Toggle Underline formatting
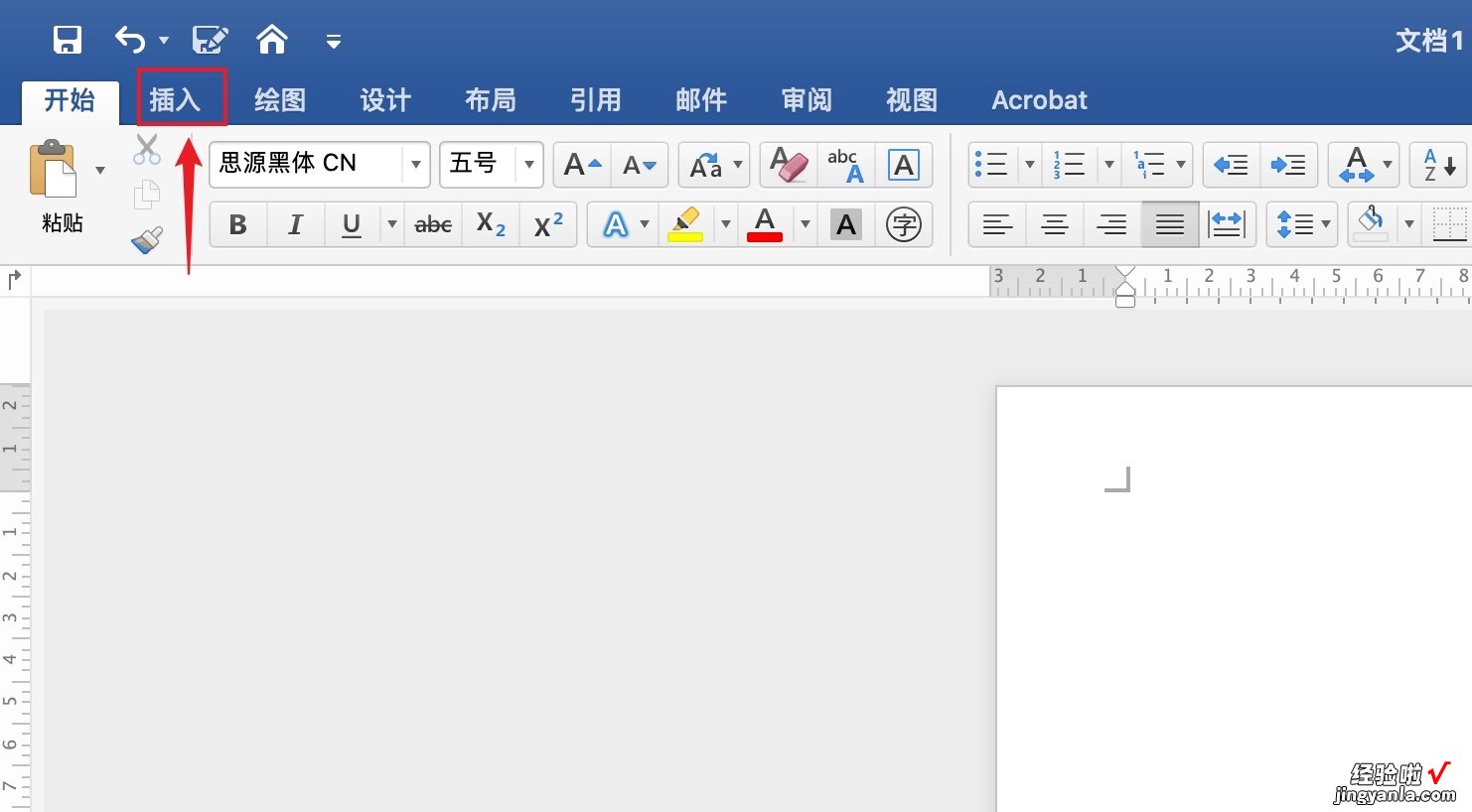1472x812 pixels. 351,225
